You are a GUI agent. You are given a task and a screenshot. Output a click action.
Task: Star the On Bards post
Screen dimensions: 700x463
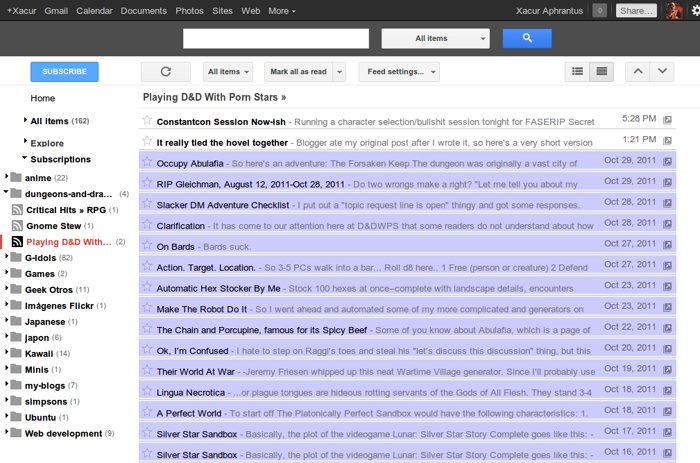(x=147, y=245)
